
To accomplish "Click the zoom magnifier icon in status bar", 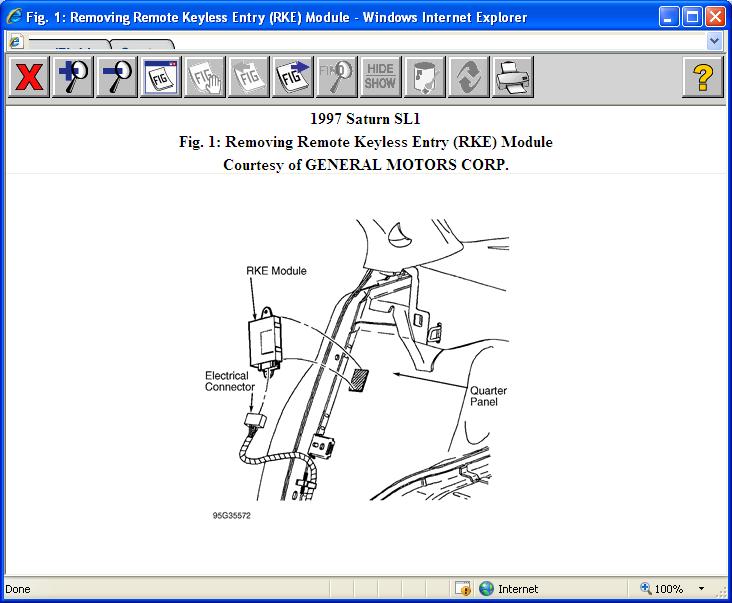I will click(646, 588).
